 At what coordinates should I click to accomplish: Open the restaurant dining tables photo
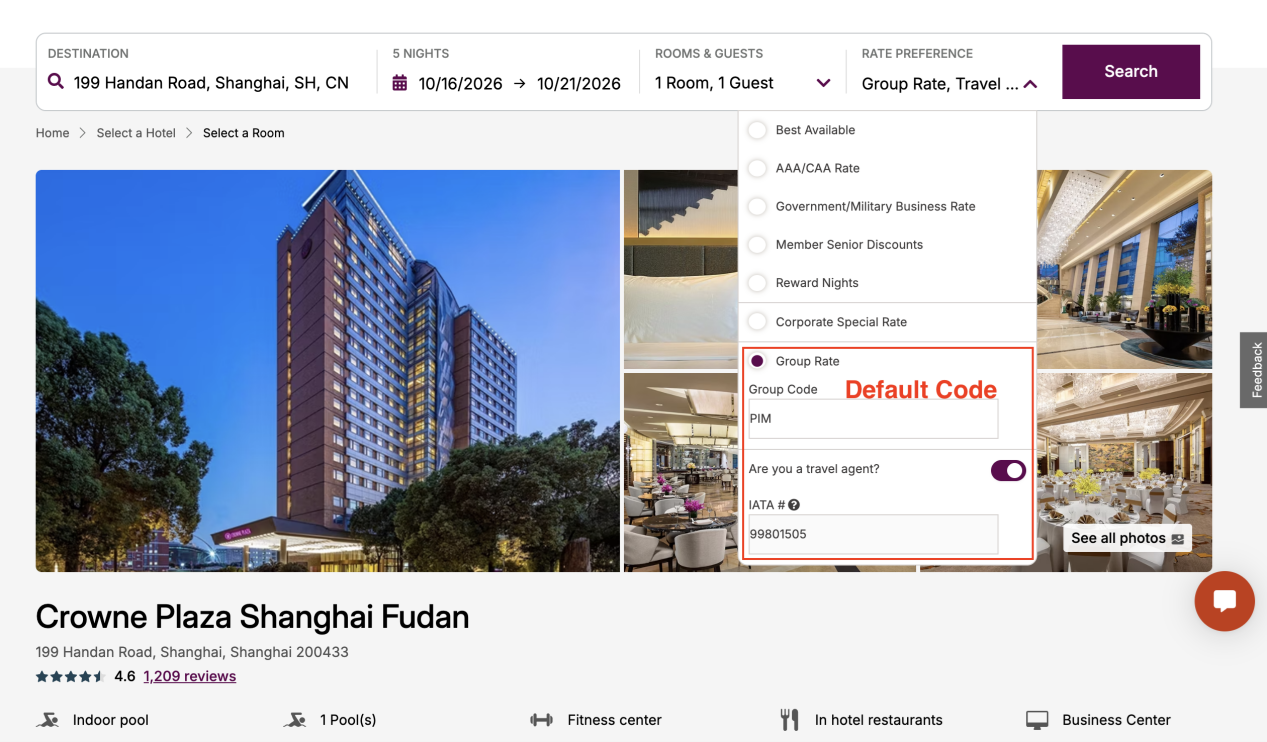(x=681, y=472)
